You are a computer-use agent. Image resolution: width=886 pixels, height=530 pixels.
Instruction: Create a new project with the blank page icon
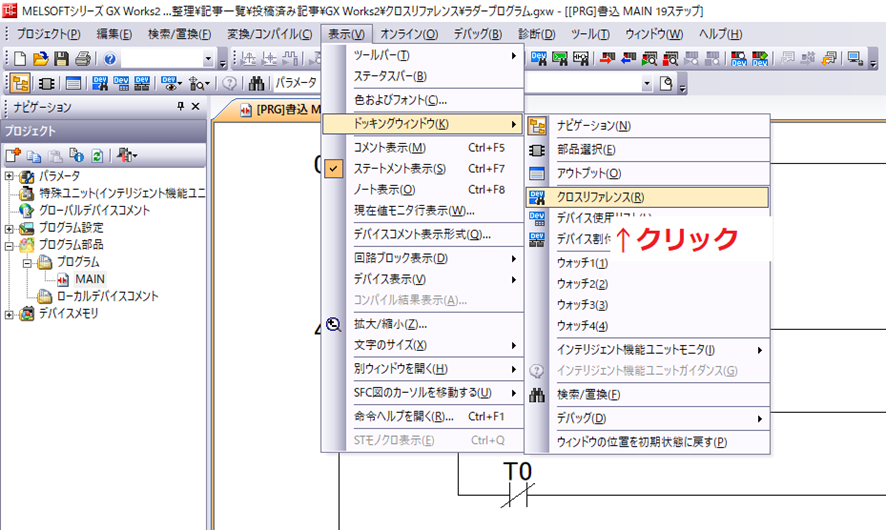pos(20,58)
